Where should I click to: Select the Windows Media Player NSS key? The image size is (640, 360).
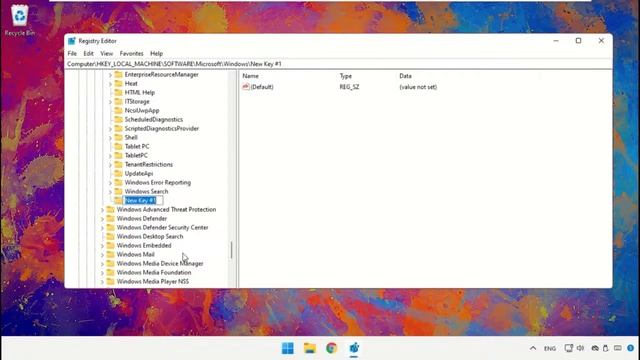pos(153,281)
